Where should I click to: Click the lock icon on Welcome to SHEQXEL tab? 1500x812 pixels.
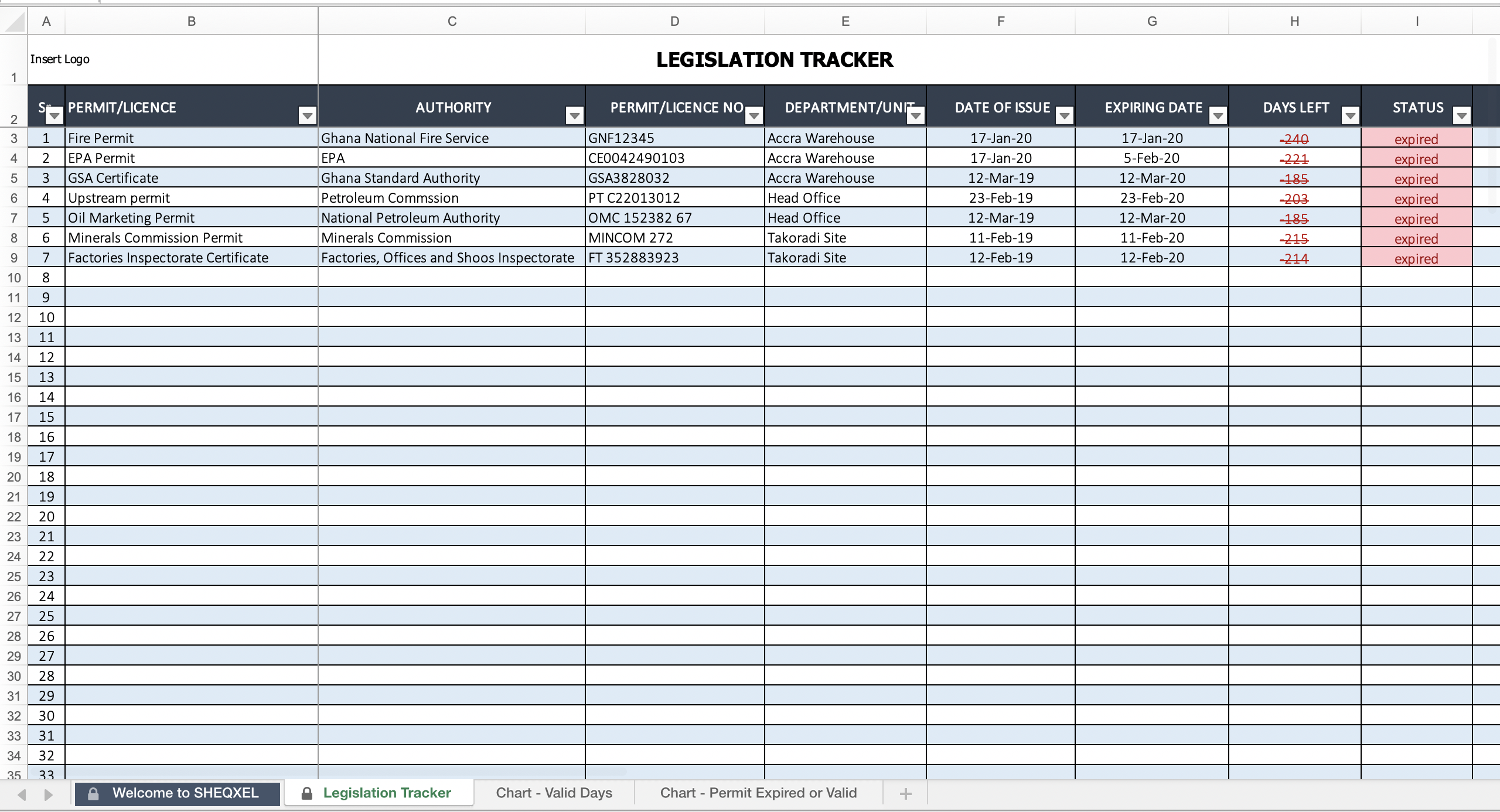[93, 793]
